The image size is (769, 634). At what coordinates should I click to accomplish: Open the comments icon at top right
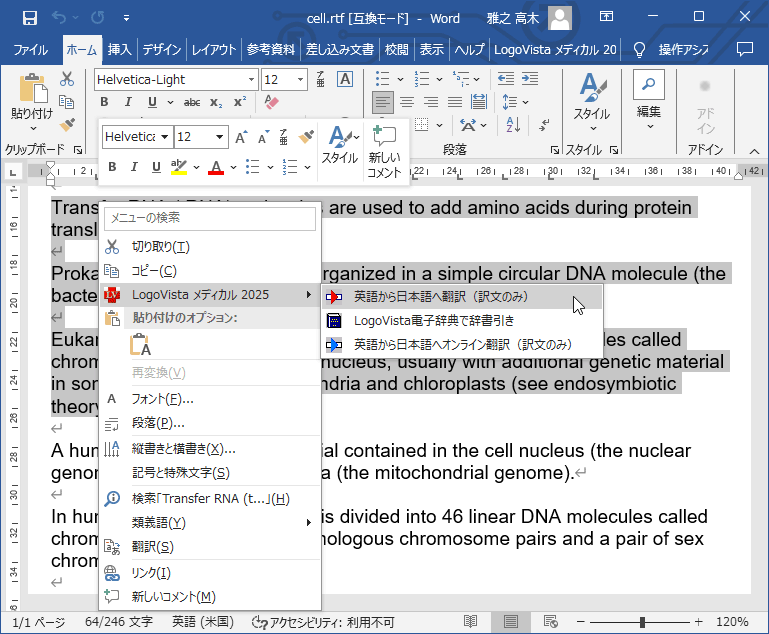pos(744,49)
